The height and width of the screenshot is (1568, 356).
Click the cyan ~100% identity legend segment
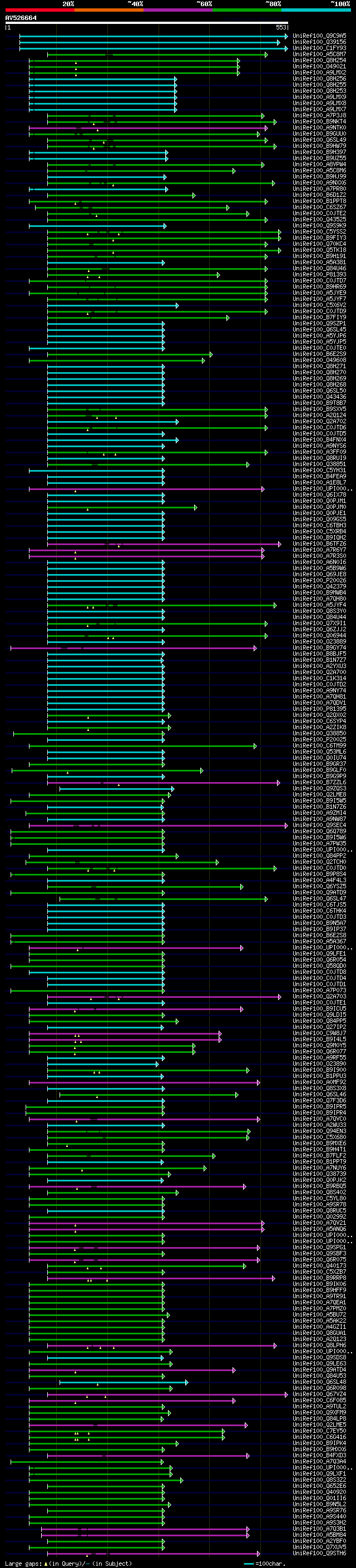point(316,10)
